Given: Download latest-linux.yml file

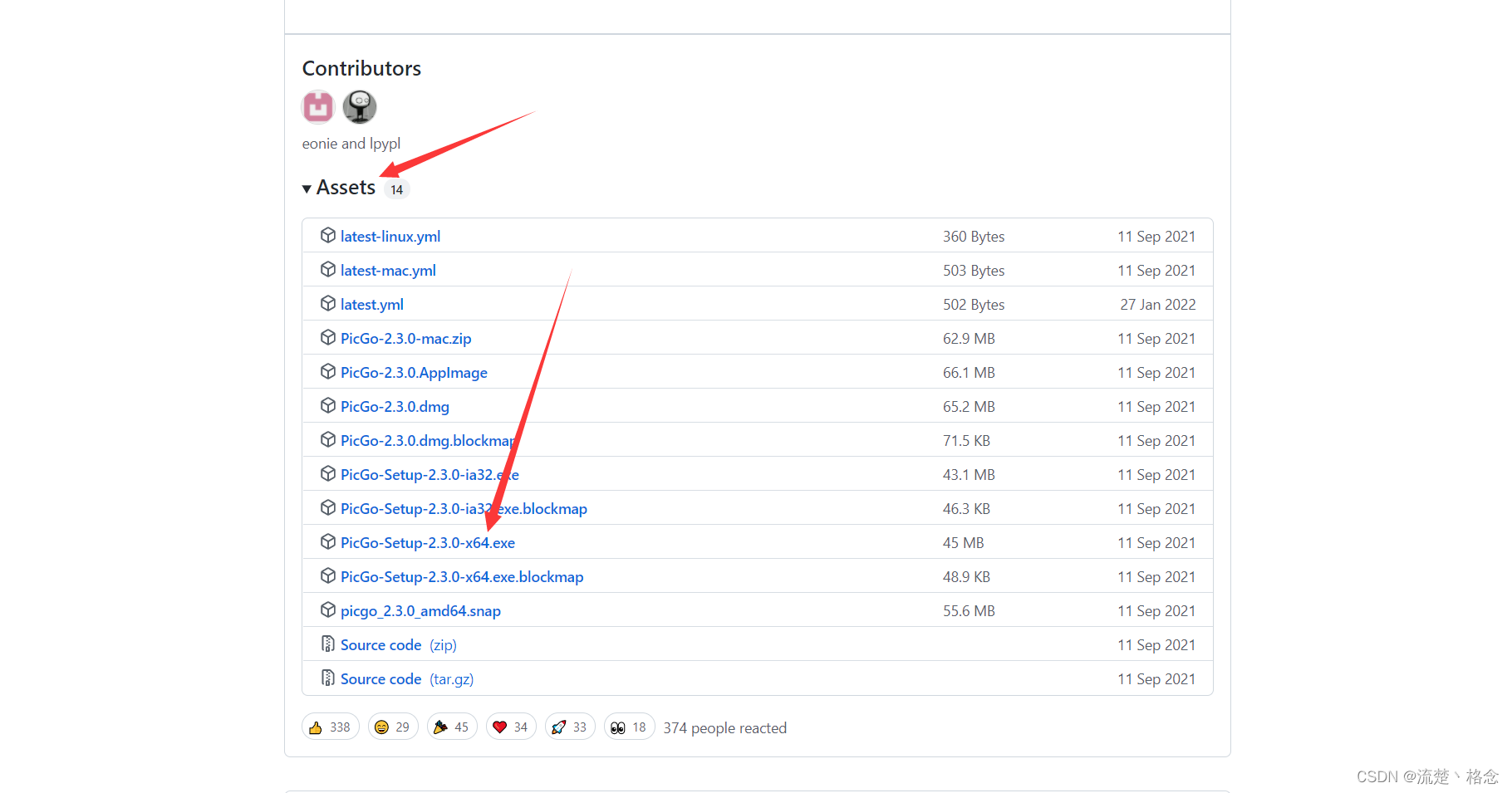Looking at the screenshot, I should (390, 237).
